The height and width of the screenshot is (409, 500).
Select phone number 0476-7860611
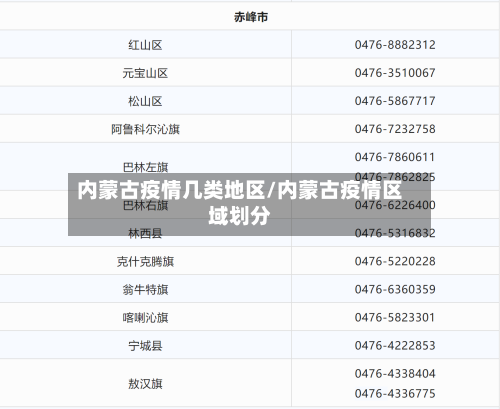395,157
